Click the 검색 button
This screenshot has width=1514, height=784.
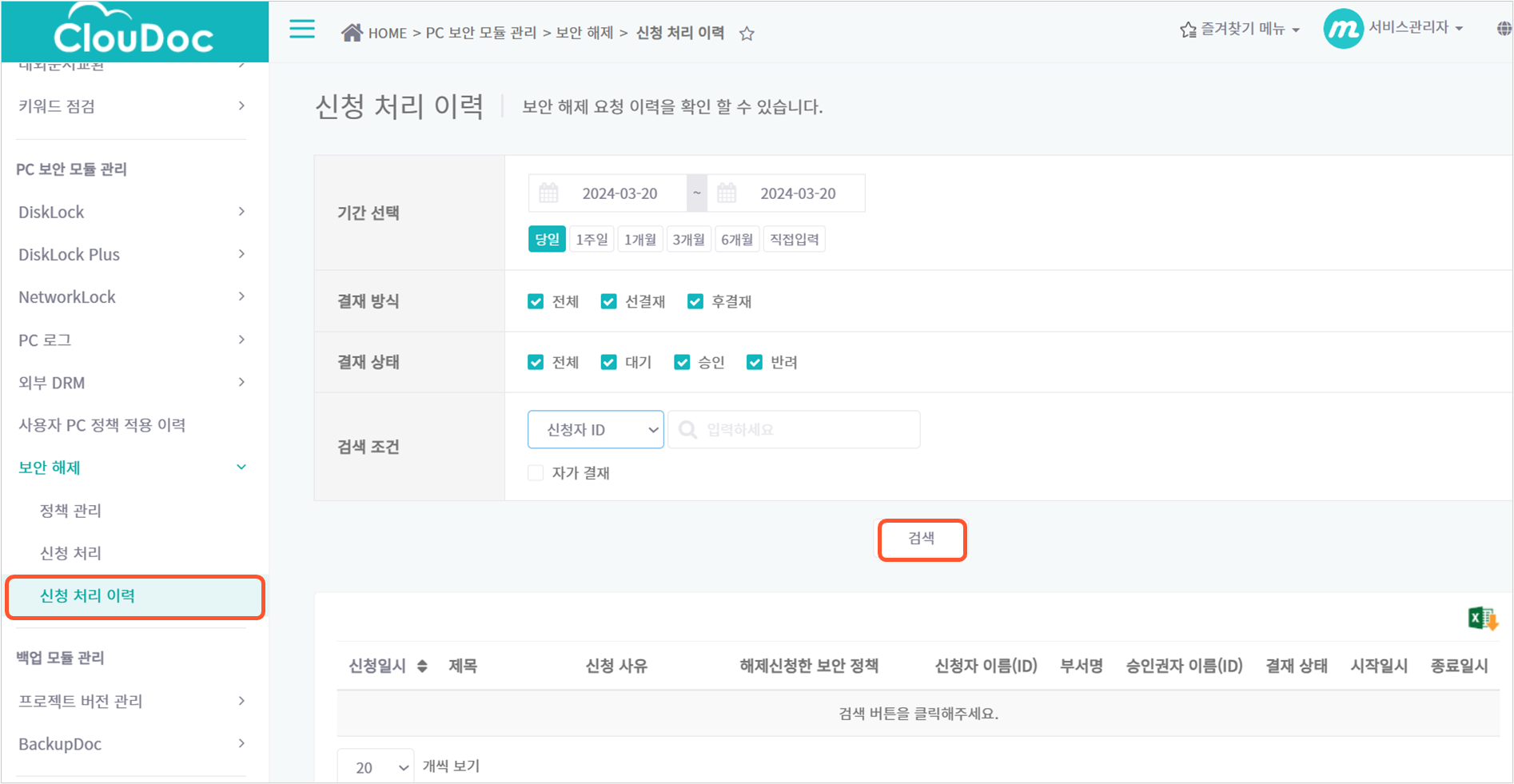coord(922,539)
